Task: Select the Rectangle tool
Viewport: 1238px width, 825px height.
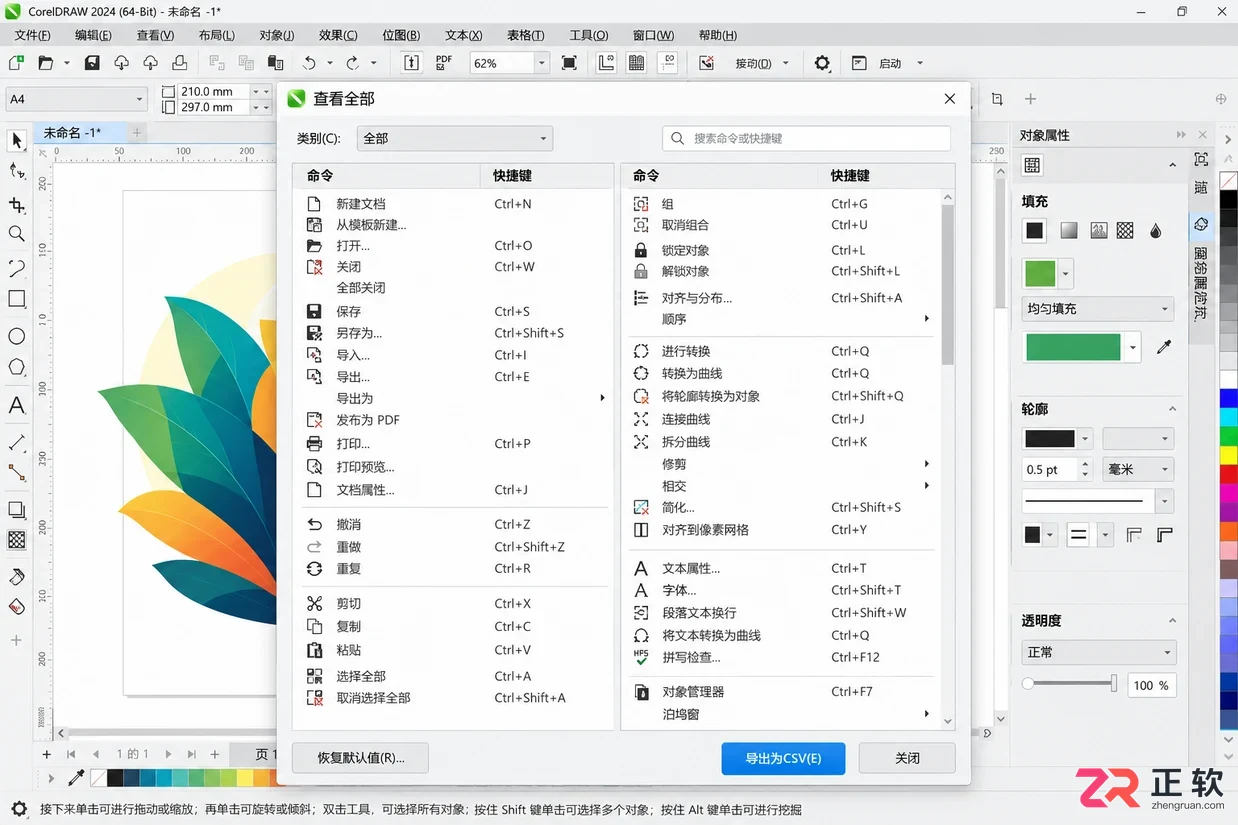Action: click(17, 299)
